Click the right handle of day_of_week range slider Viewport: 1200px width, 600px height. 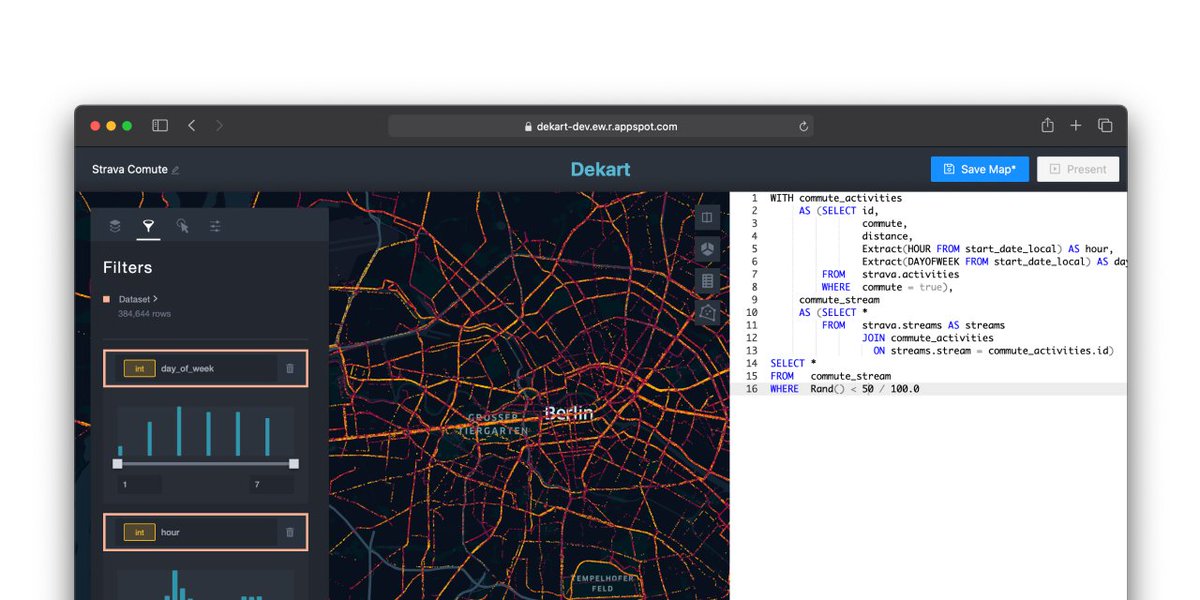coord(294,463)
